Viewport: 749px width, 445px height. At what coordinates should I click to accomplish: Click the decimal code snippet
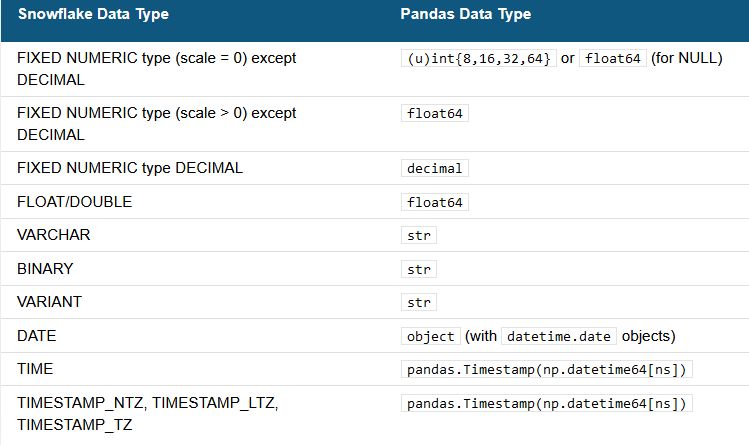click(x=435, y=168)
